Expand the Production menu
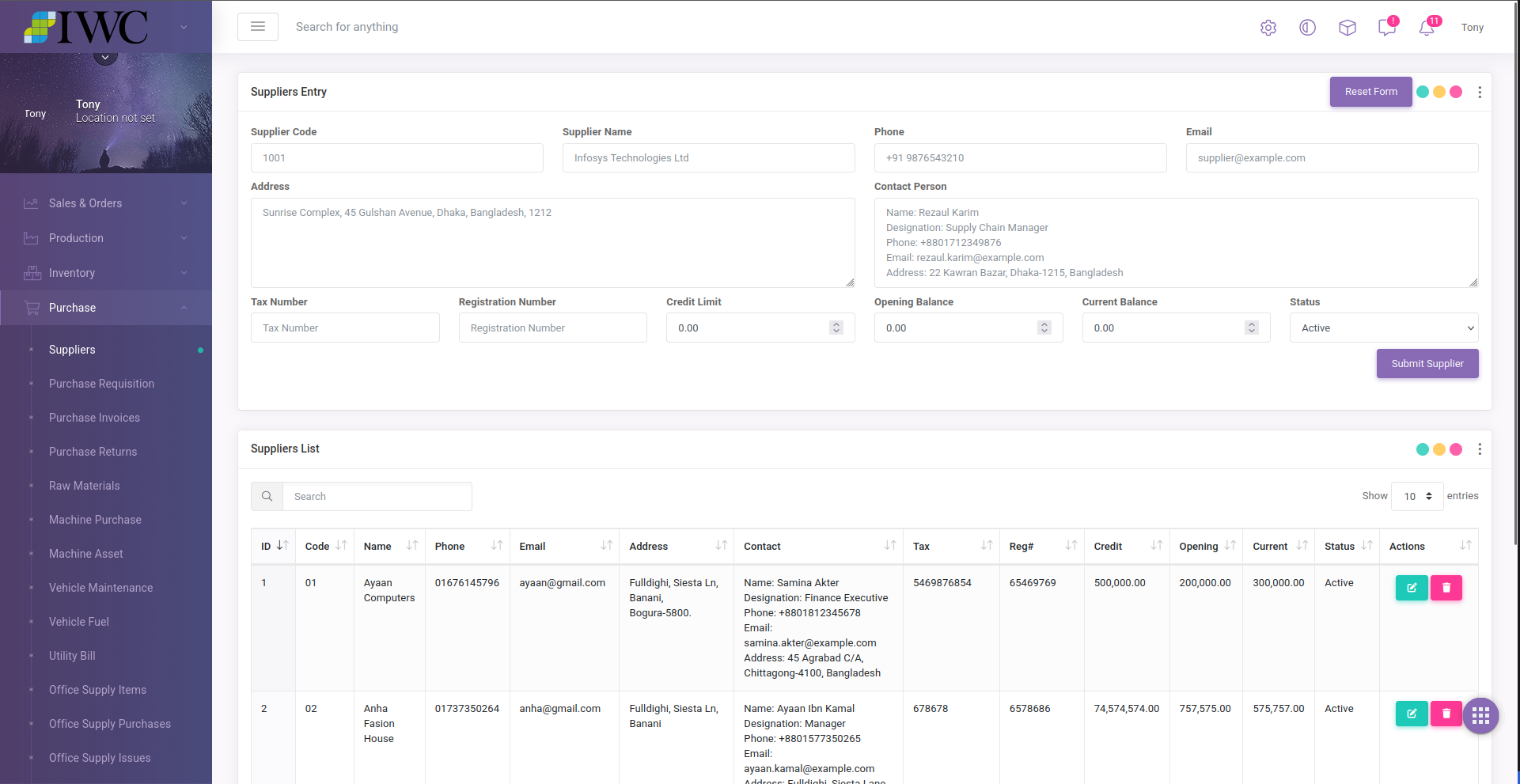This screenshot has height=784, width=1520. coord(106,238)
